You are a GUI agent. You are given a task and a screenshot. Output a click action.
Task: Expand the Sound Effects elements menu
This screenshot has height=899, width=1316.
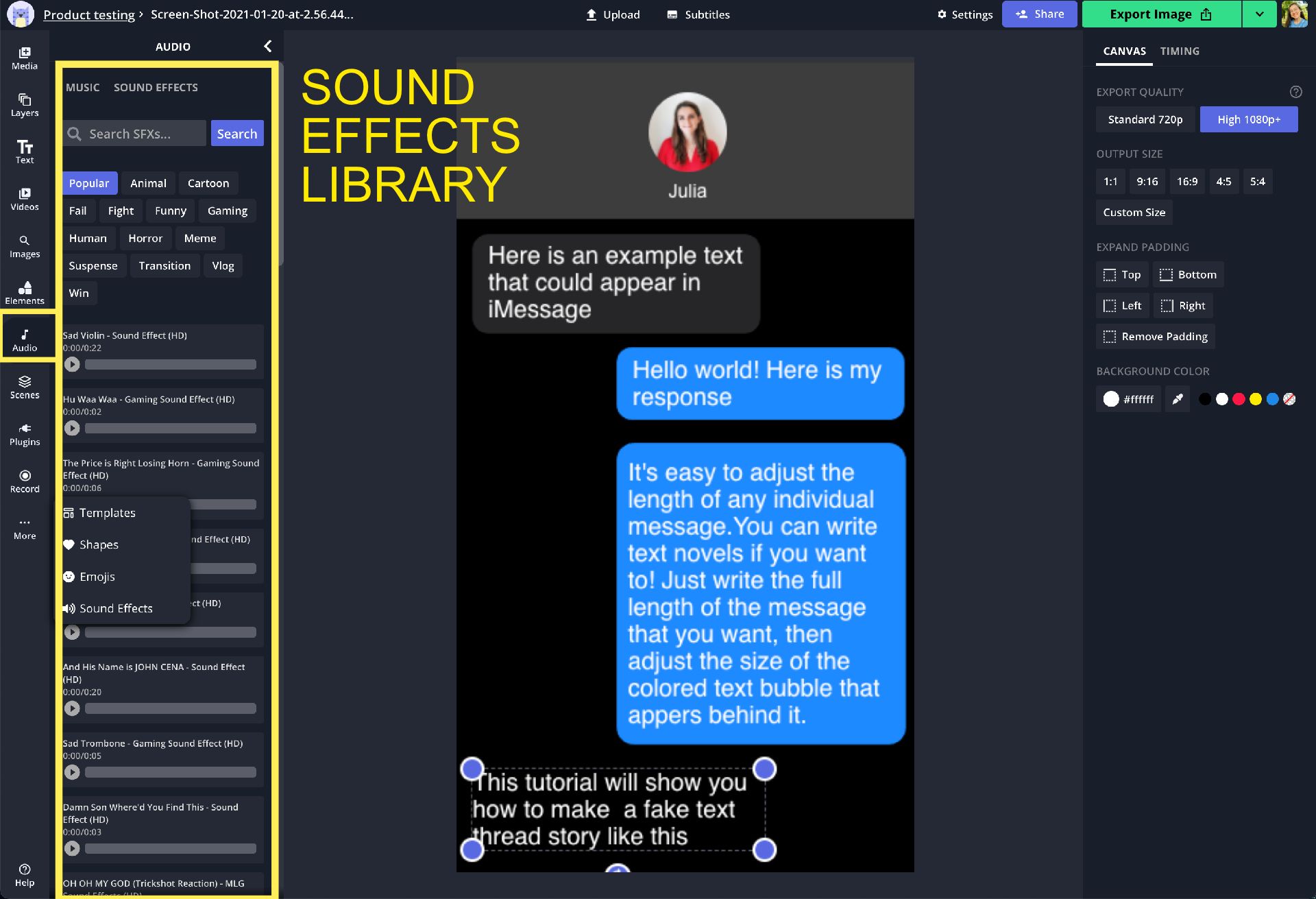pyautogui.click(x=116, y=608)
